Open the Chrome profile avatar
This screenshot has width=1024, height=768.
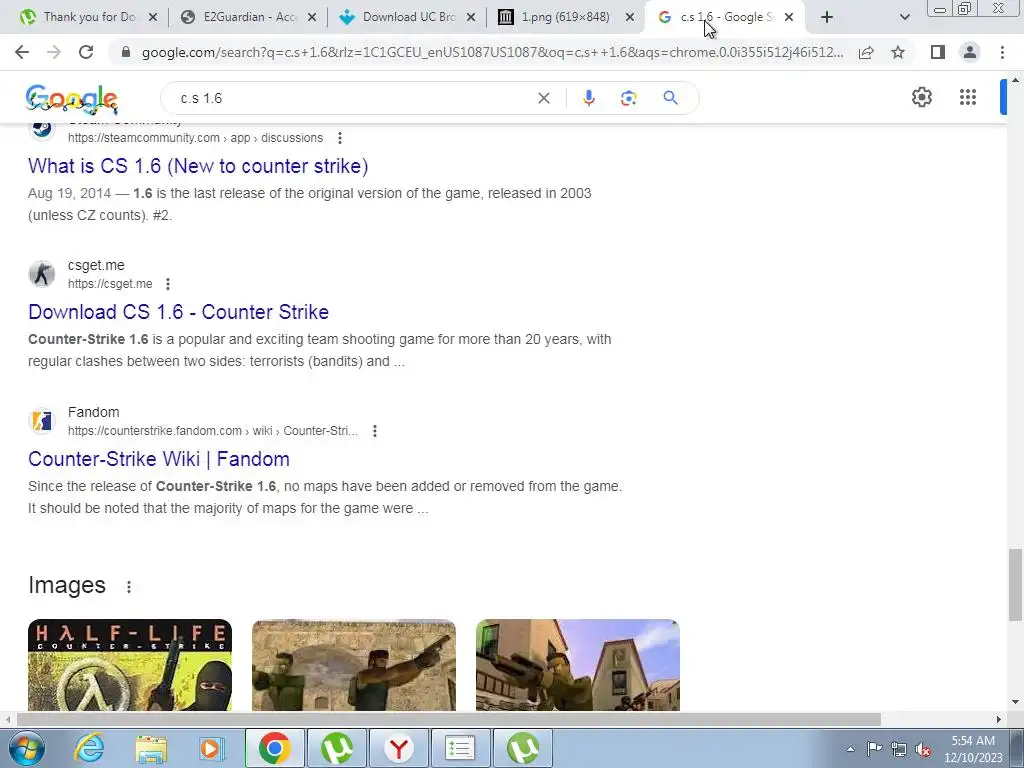pos(970,52)
